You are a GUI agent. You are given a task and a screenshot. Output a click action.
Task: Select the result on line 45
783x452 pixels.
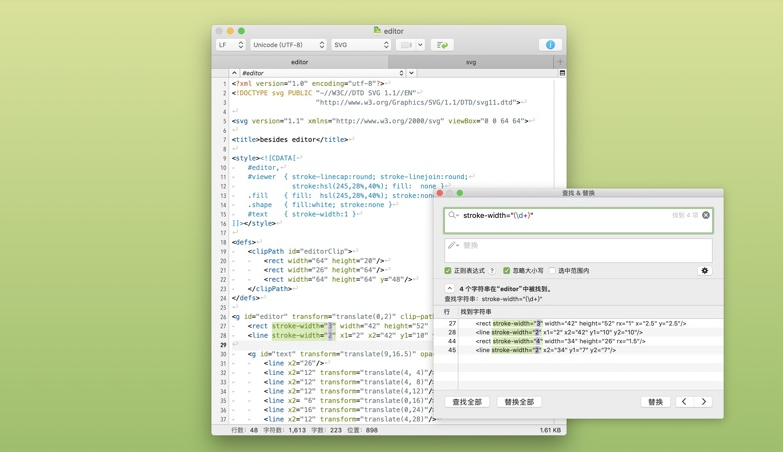(x=578, y=350)
